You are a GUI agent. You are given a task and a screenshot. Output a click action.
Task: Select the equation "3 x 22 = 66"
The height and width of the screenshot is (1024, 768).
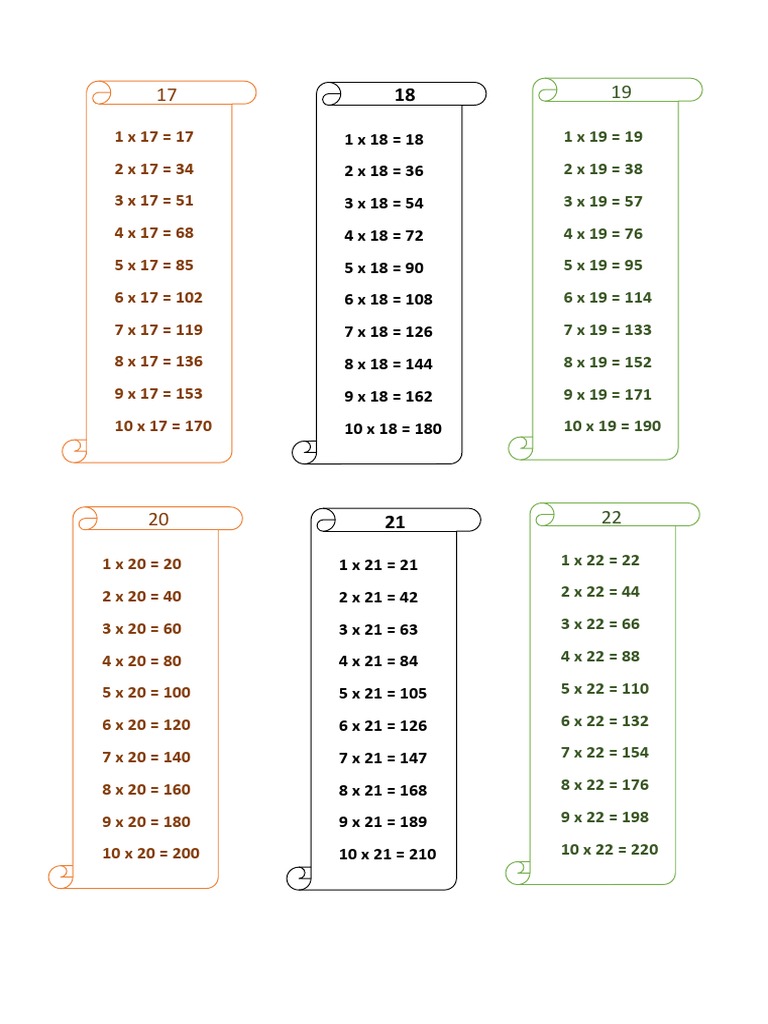coord(600,624)
